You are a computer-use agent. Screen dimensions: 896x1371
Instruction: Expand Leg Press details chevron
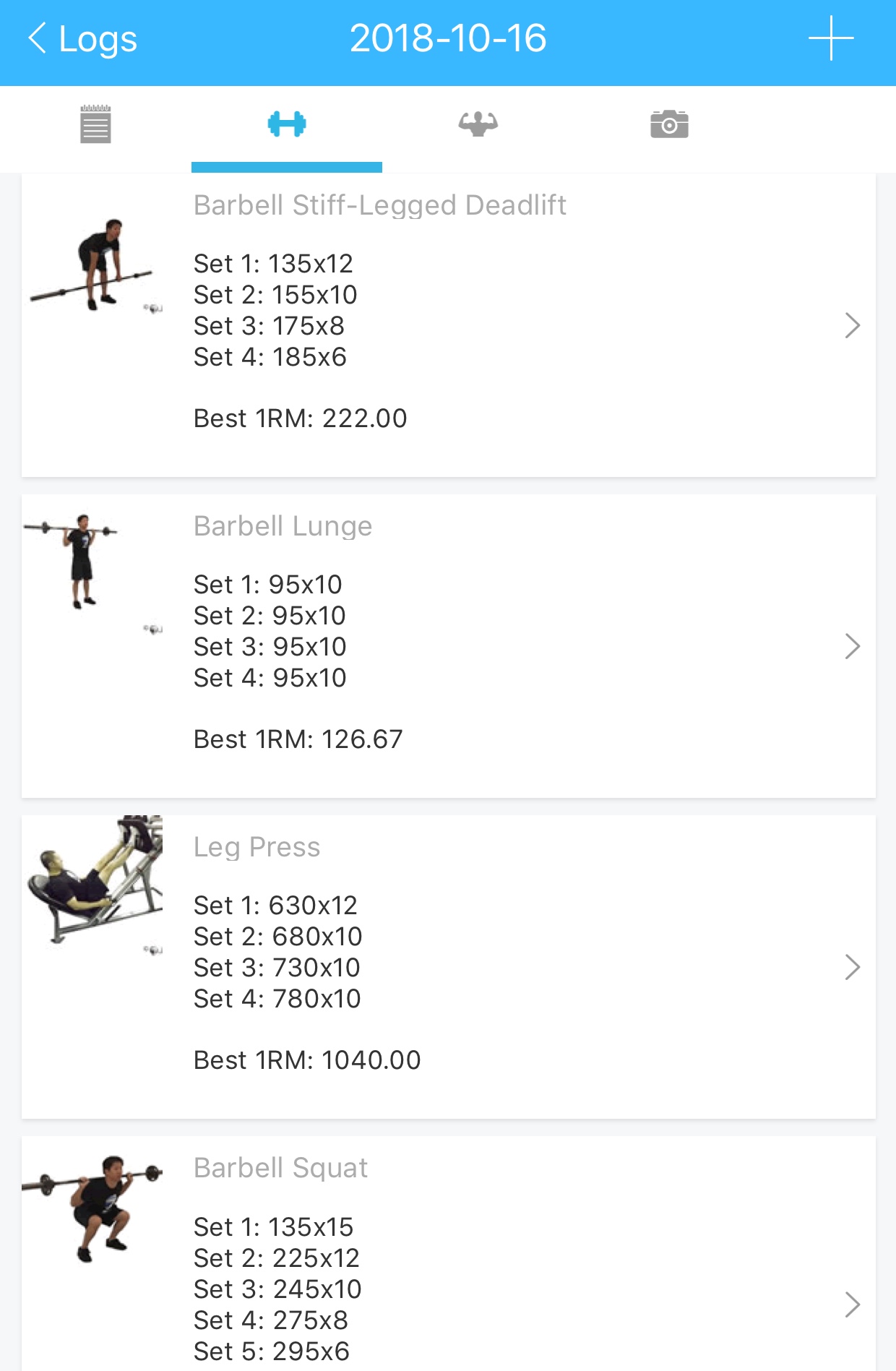852,967
